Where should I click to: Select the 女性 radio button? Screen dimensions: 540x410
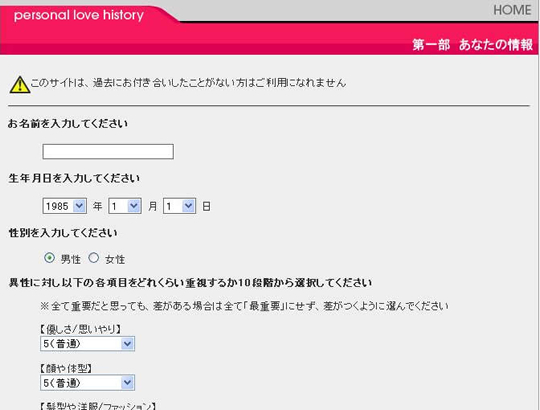93,258
